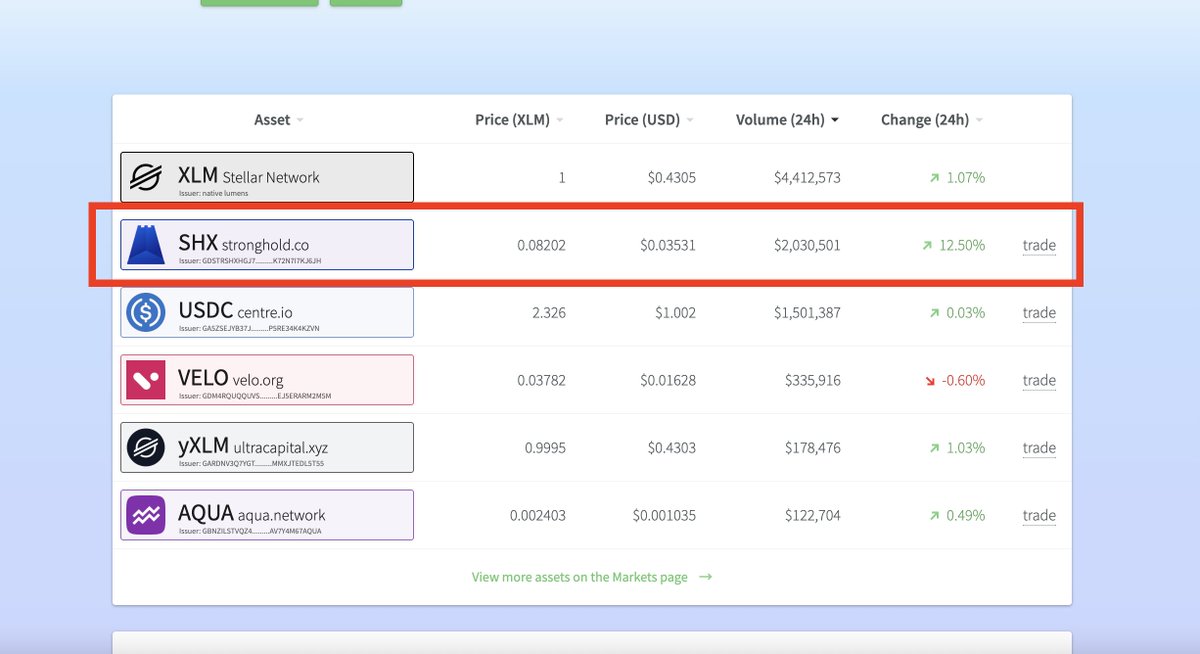Image resolution: width=1200 pixels, height=654 pixels.
Task: Click the $2,030,501 SHX volume value
Action: click(807, 245)
